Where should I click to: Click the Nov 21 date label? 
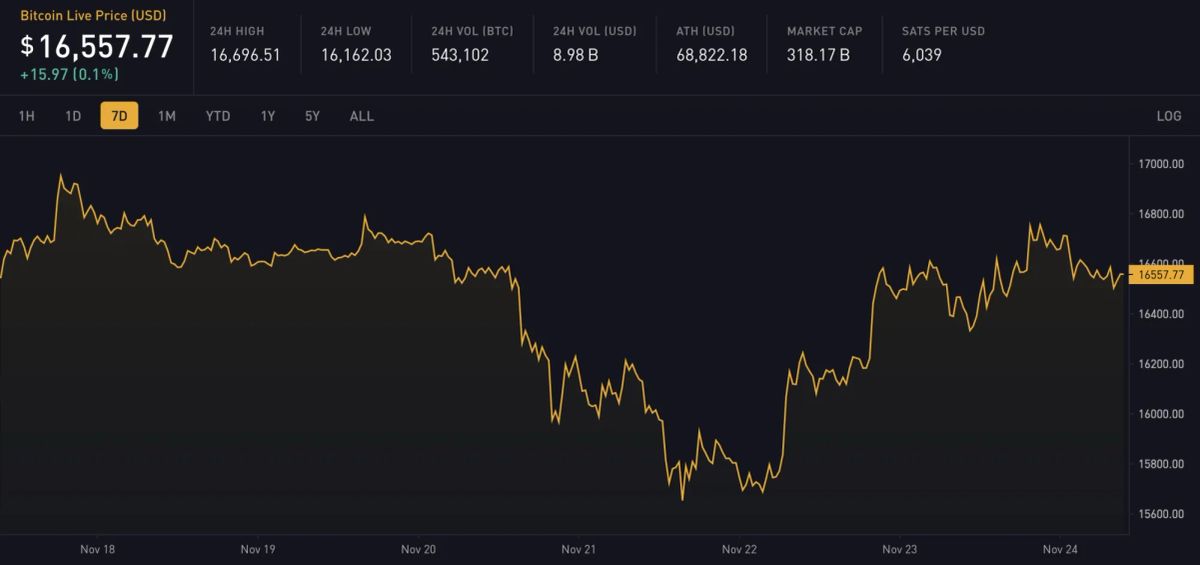click(579, 550)
